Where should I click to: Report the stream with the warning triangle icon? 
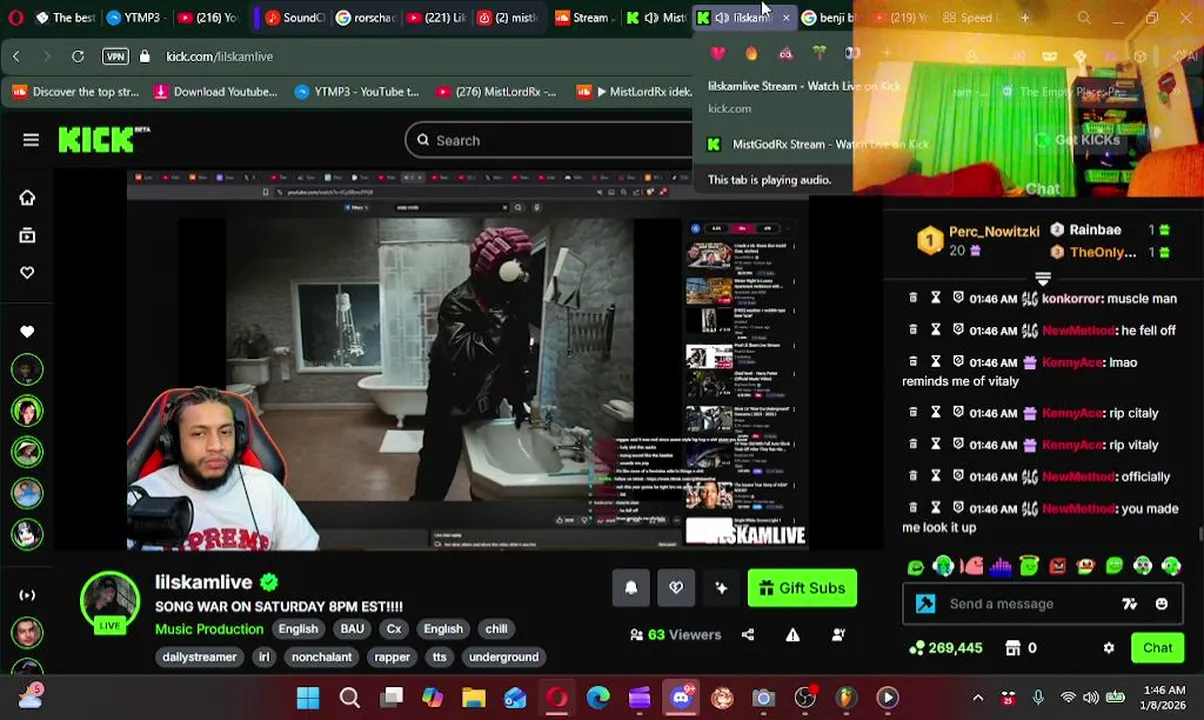[x=793, y=634]
